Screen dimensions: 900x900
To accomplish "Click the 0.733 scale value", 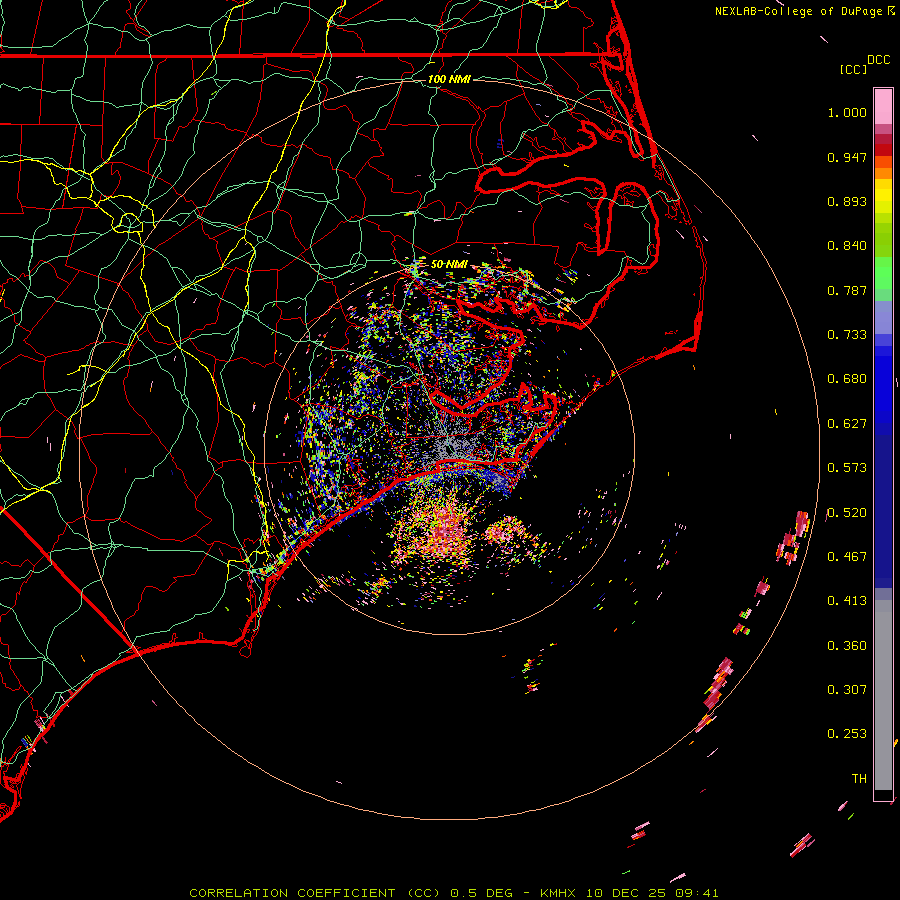I will coord(847,335).
